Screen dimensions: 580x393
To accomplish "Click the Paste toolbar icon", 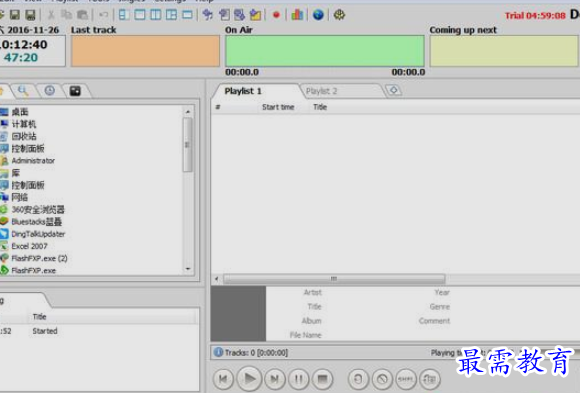I will tap(82, 15).
